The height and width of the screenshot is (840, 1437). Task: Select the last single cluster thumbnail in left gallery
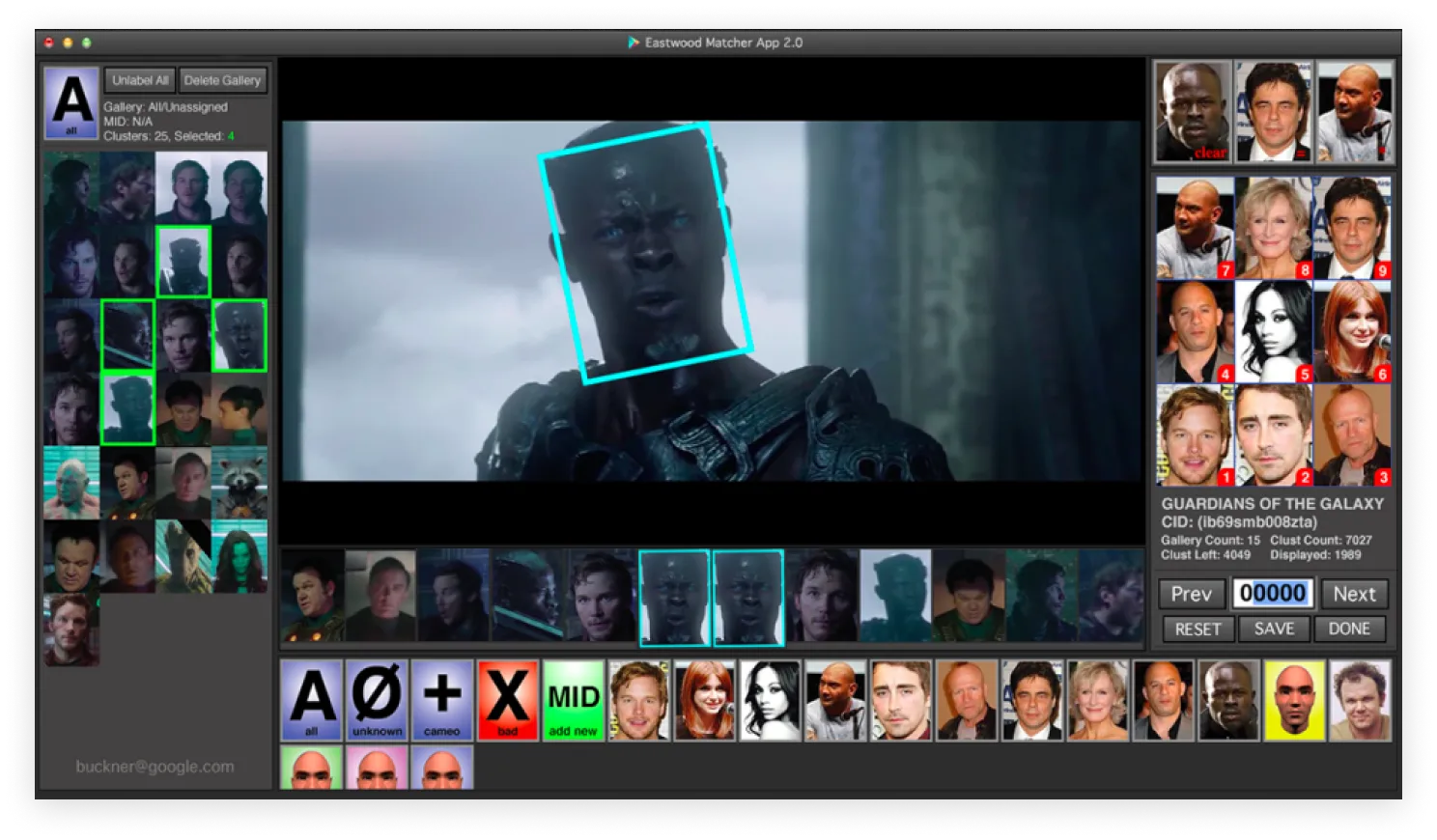pos(70,630)
